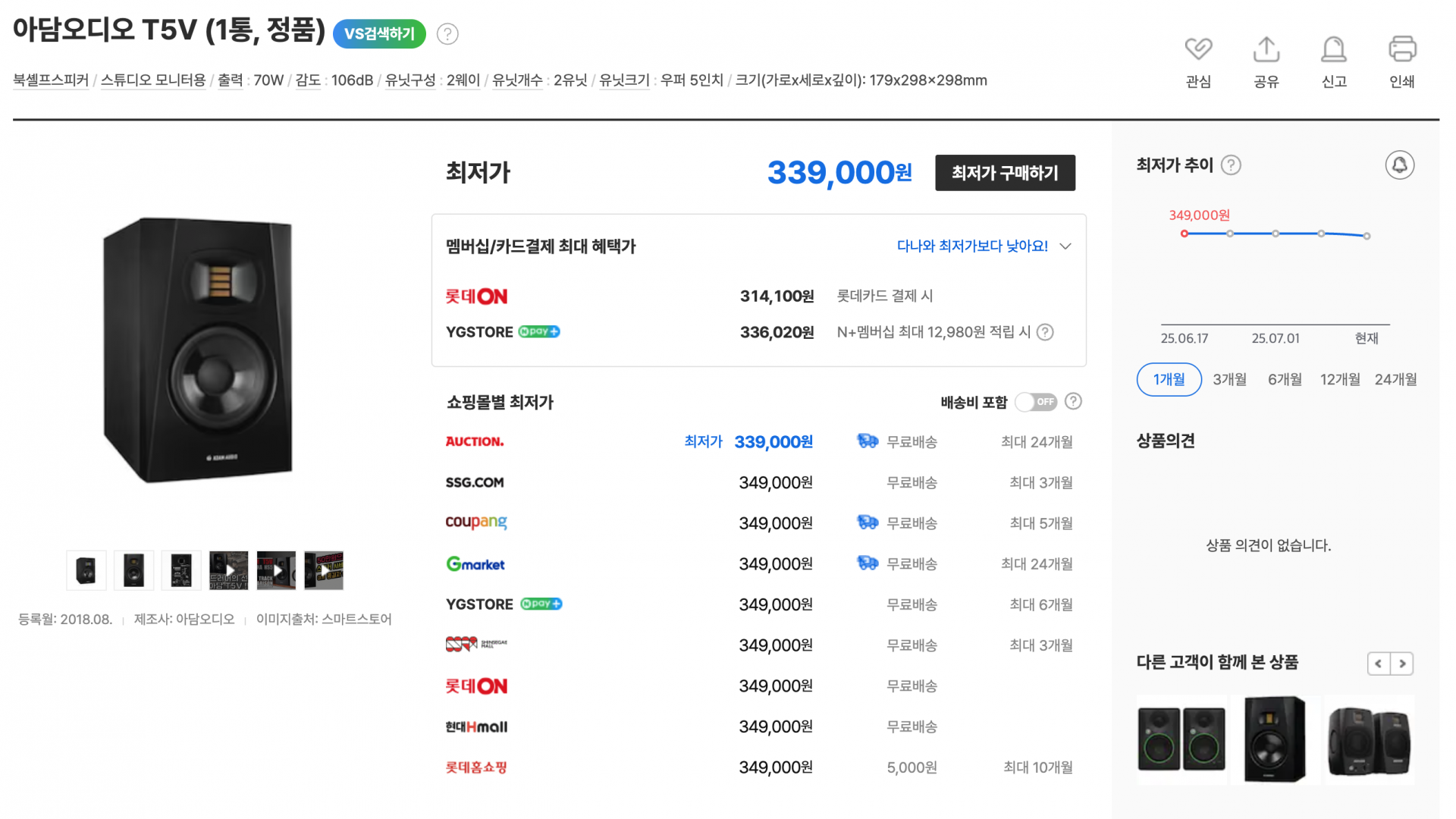Select 12개월 price trend tab
The image size is (1456, 819).
pos(1340,379)
